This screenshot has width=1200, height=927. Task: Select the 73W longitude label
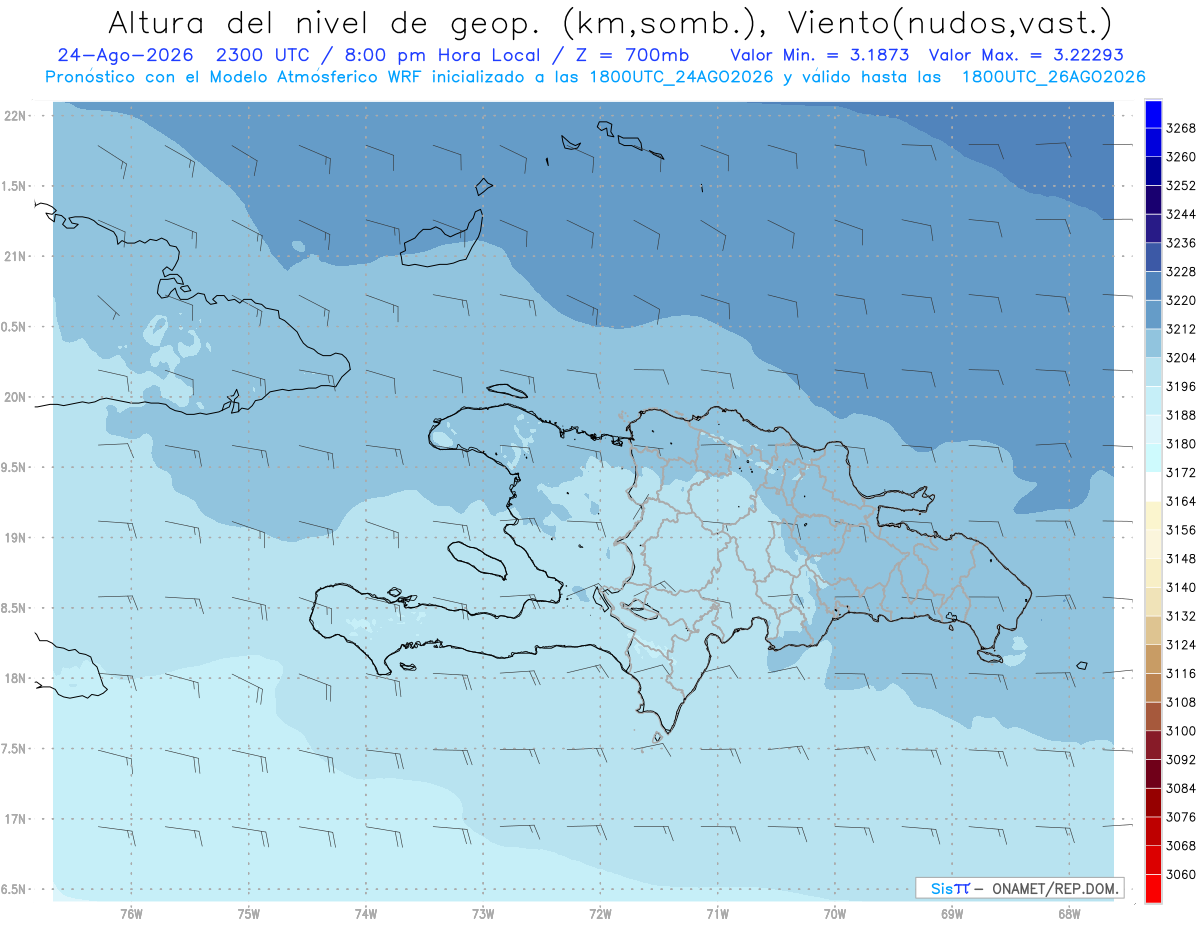pos(483,914)
